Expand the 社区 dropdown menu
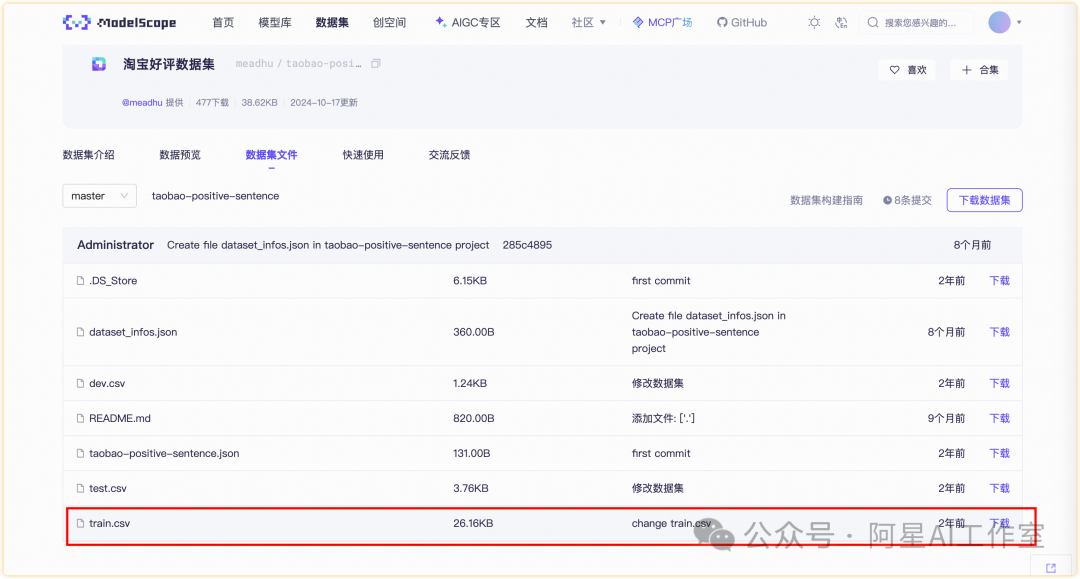Screen dimensions: 1080x579 pyautogui.click(x=588, y=23)
